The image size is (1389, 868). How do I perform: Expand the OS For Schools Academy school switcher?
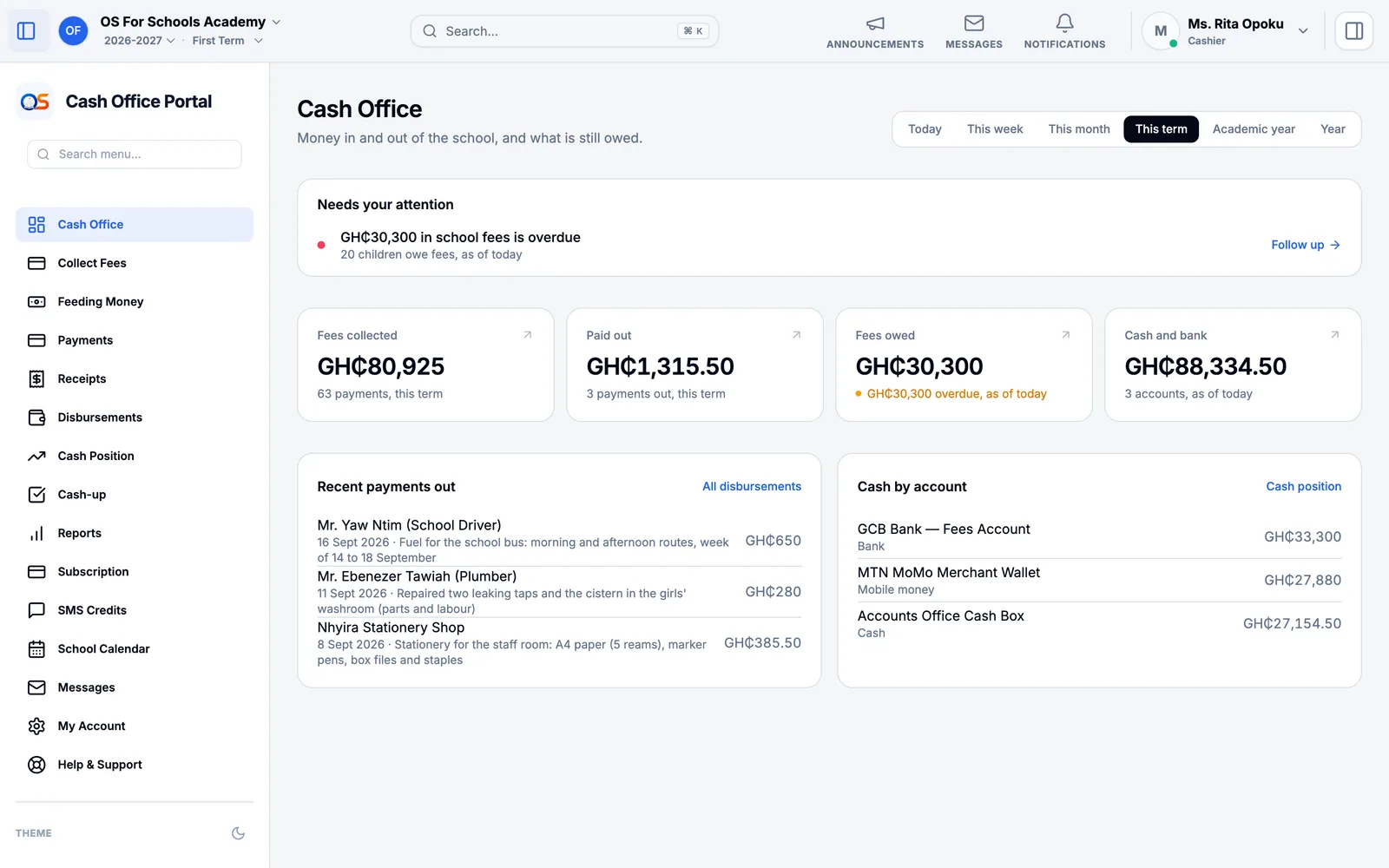coord(190,22)
